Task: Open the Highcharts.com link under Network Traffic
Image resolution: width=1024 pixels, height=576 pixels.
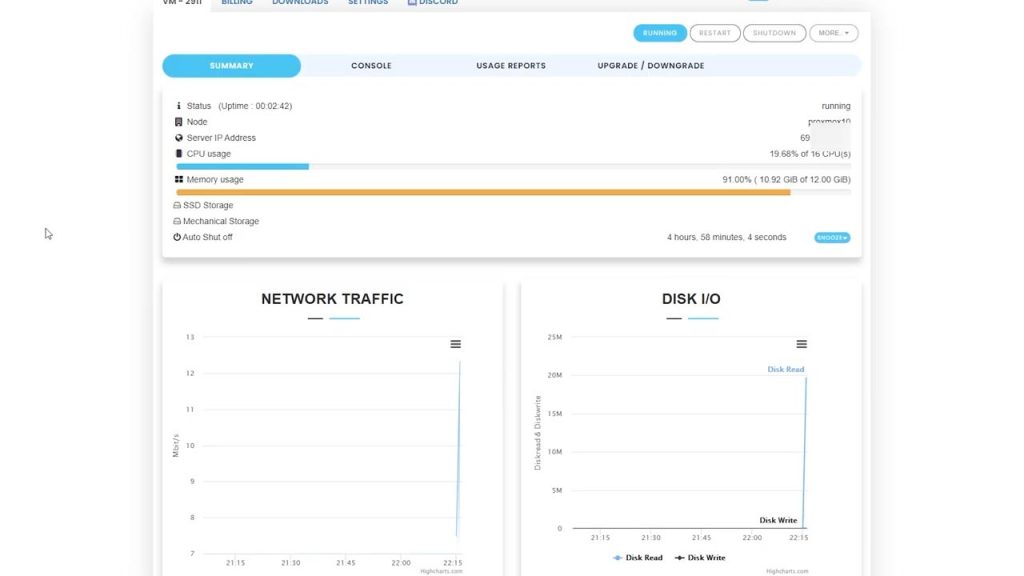Action: (441, 571)
